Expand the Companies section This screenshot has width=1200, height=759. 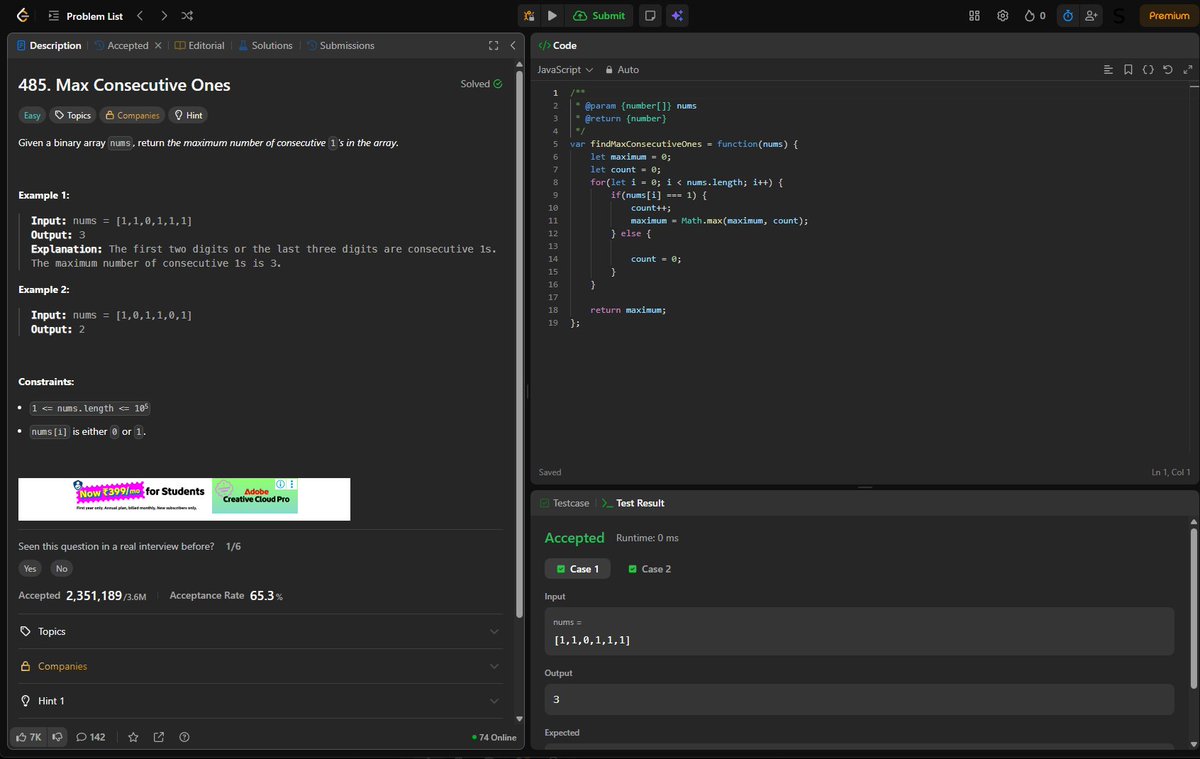click(x=259, y=666)
